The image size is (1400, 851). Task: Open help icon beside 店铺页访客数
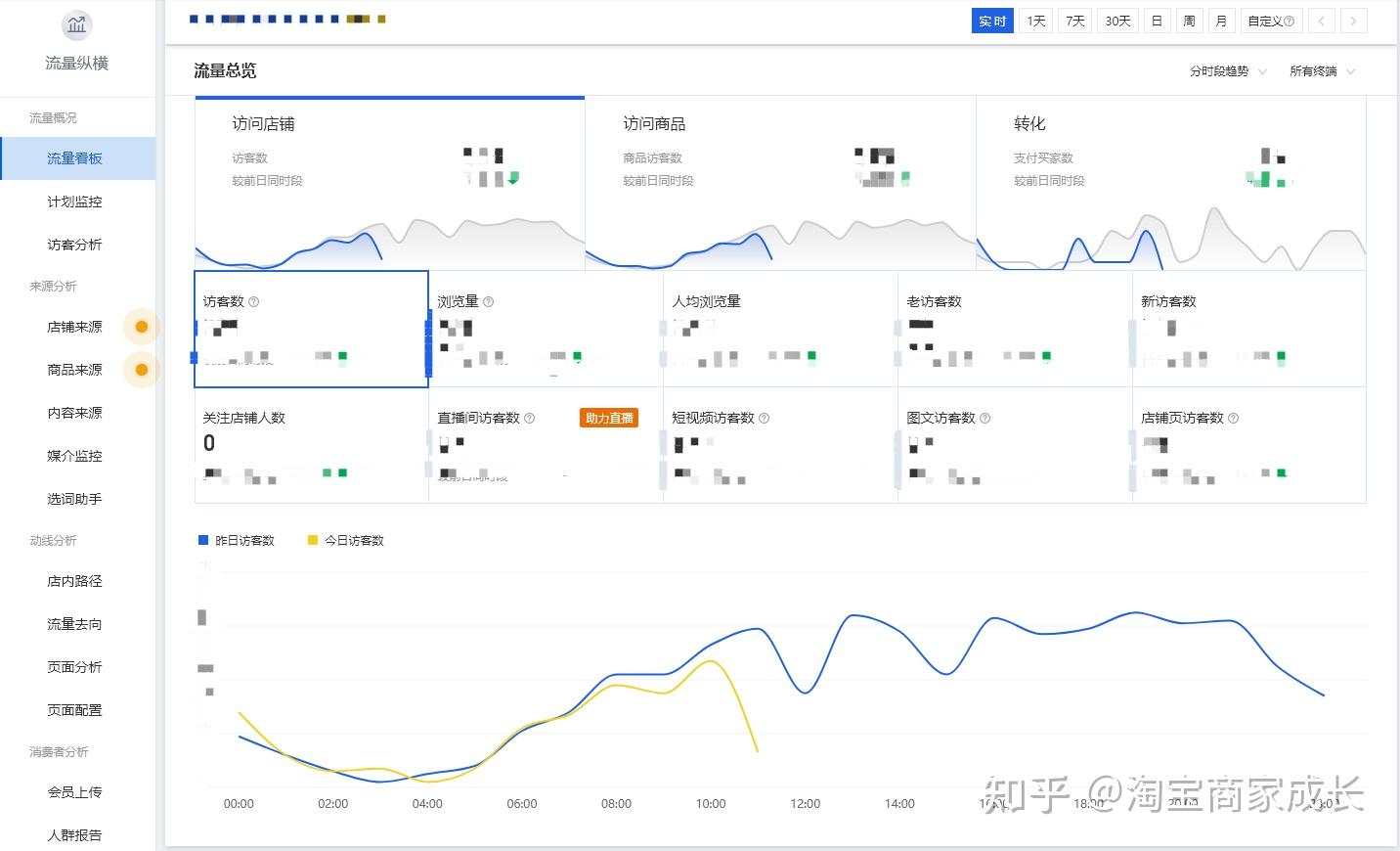coord(1234,419)
